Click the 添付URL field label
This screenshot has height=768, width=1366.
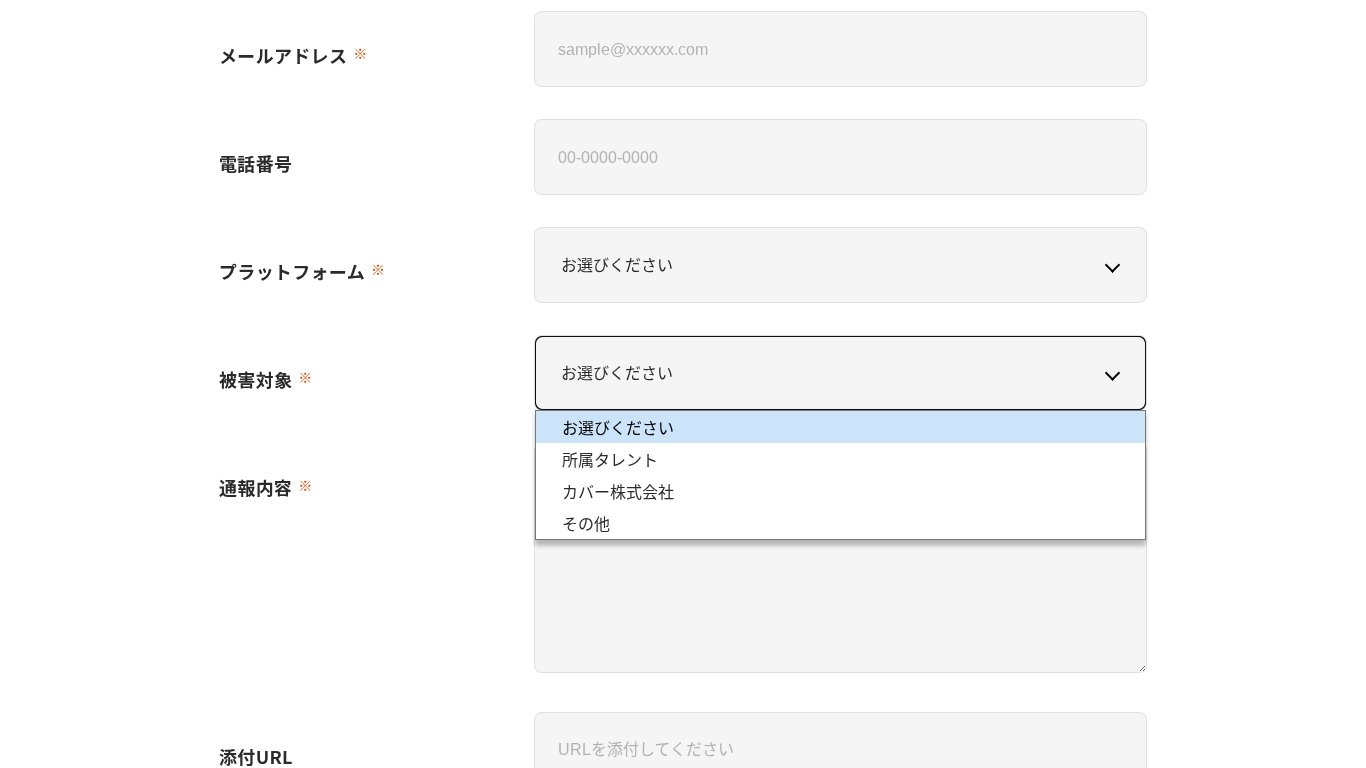tap(256, 757)
